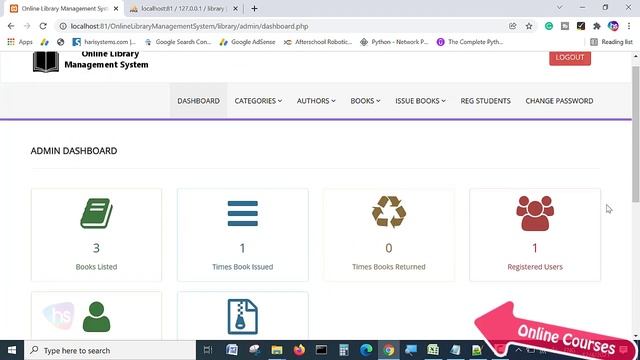Screen dimensions: 640x360
Task: Open the CHANGE PASSWORD page
Action: (559, 101)
